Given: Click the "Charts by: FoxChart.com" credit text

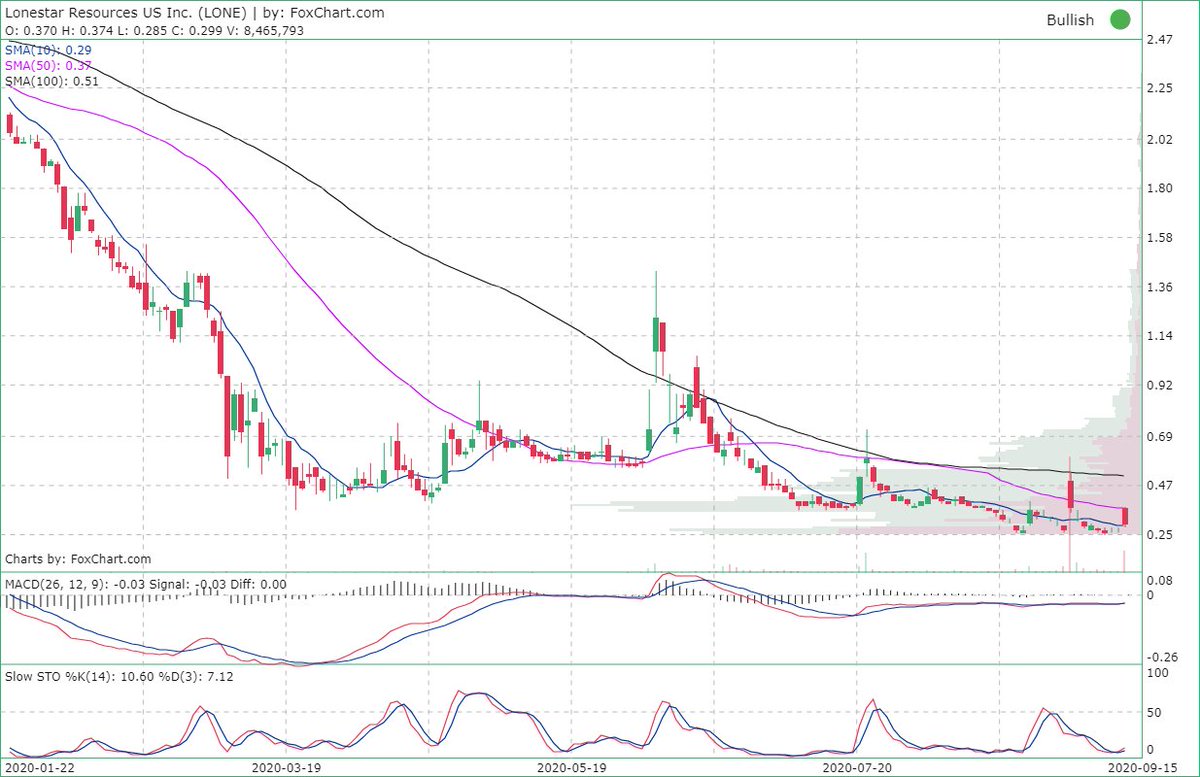Looking at the screenshot, I should point(78,559).
